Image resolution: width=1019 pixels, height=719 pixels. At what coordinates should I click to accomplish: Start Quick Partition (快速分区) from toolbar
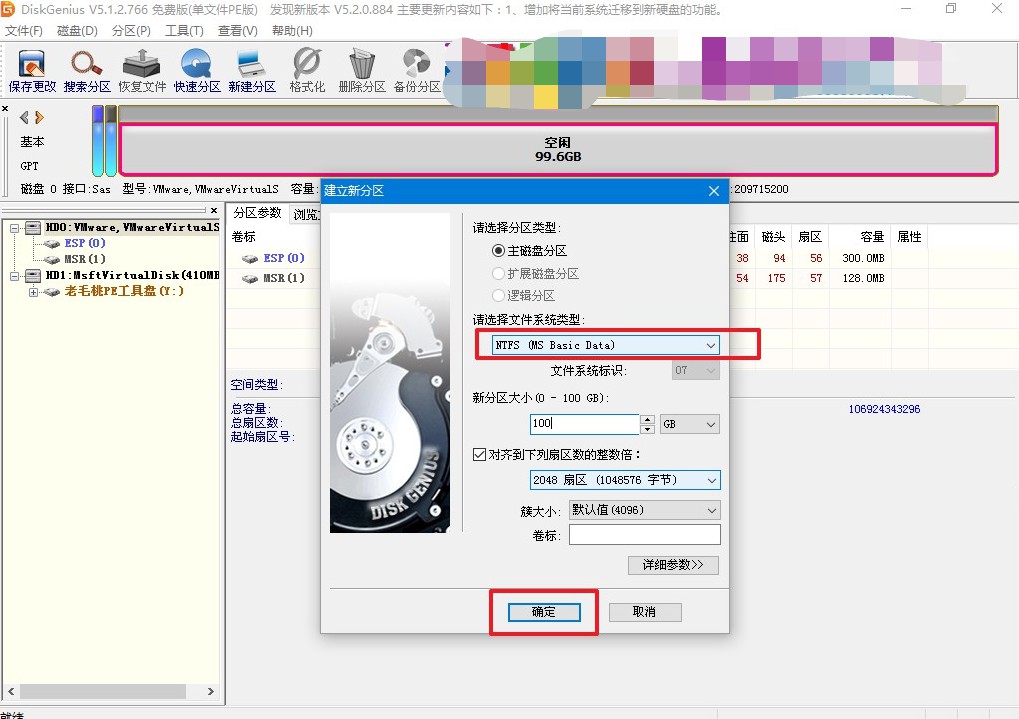(196, 70)
